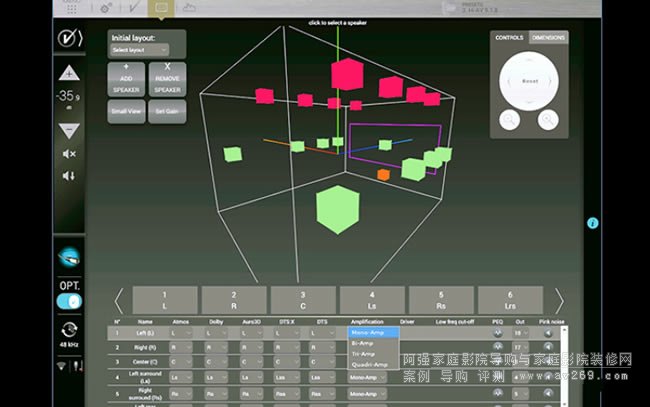Screen dimensions: 650x407
Task: Switch to the DIMENSIONS tab
Action: [548, 37]
